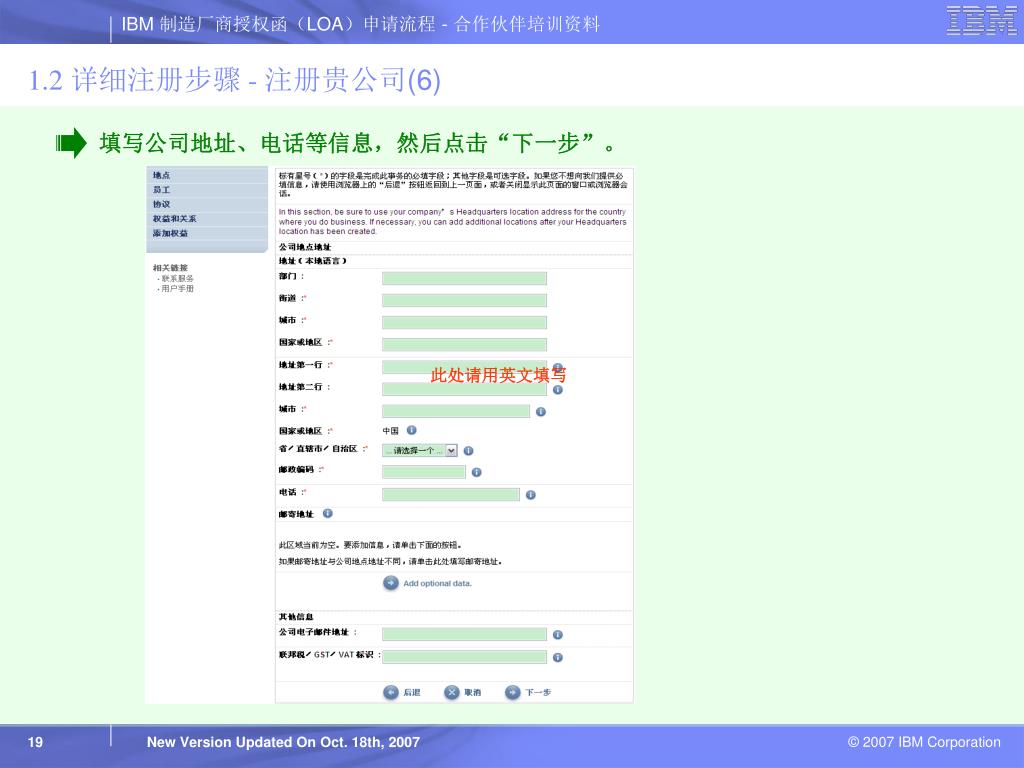Click the 取消 text button
This screenshot has width=1024, height=768.
pos(473,692)
